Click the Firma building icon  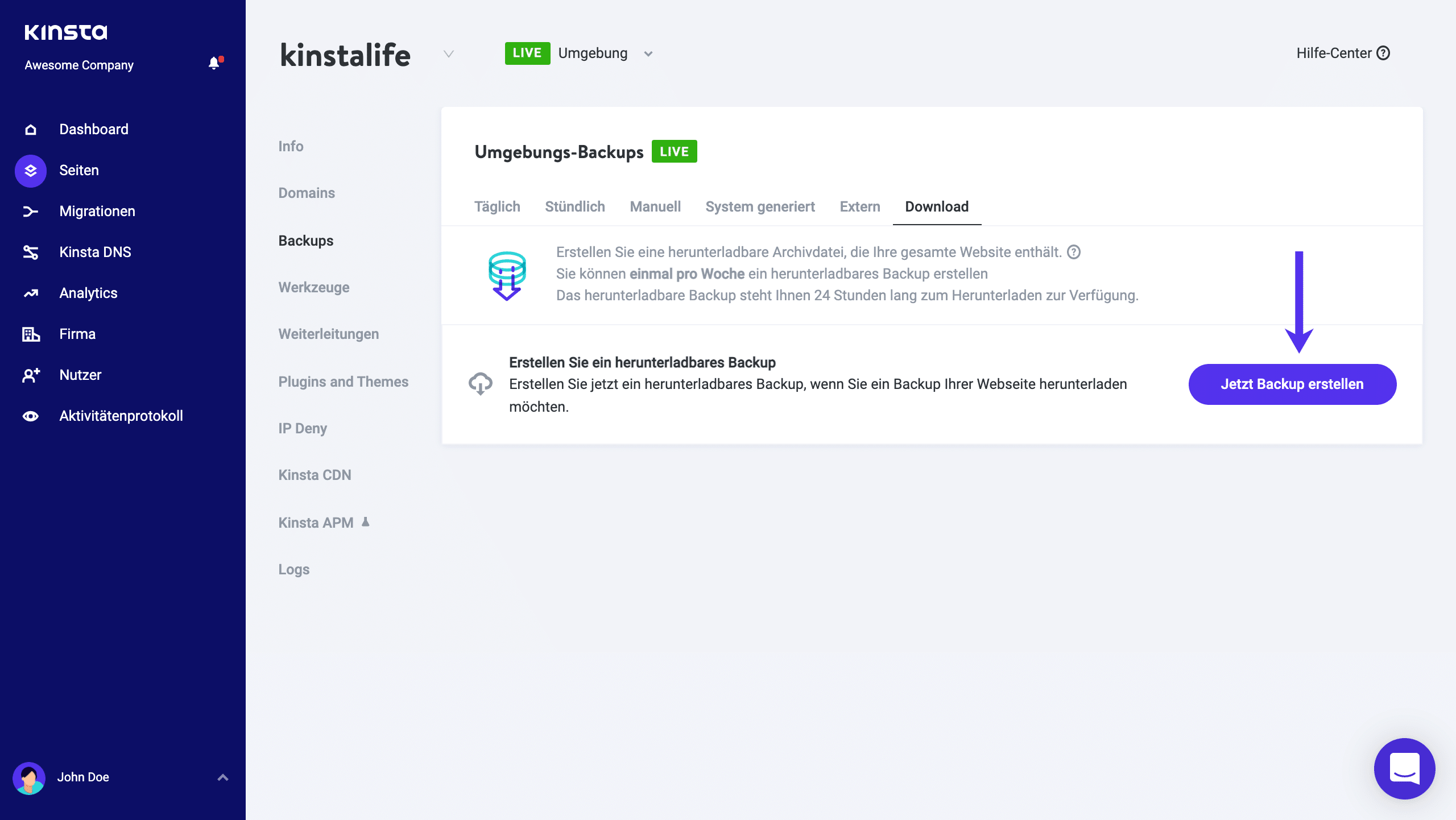click(x=30, y=334)
